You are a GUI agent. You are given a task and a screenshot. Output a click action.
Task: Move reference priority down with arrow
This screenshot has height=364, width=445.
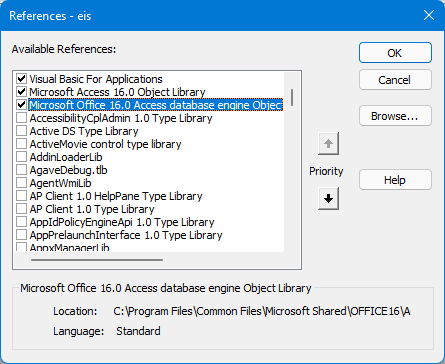click(328, 199)
